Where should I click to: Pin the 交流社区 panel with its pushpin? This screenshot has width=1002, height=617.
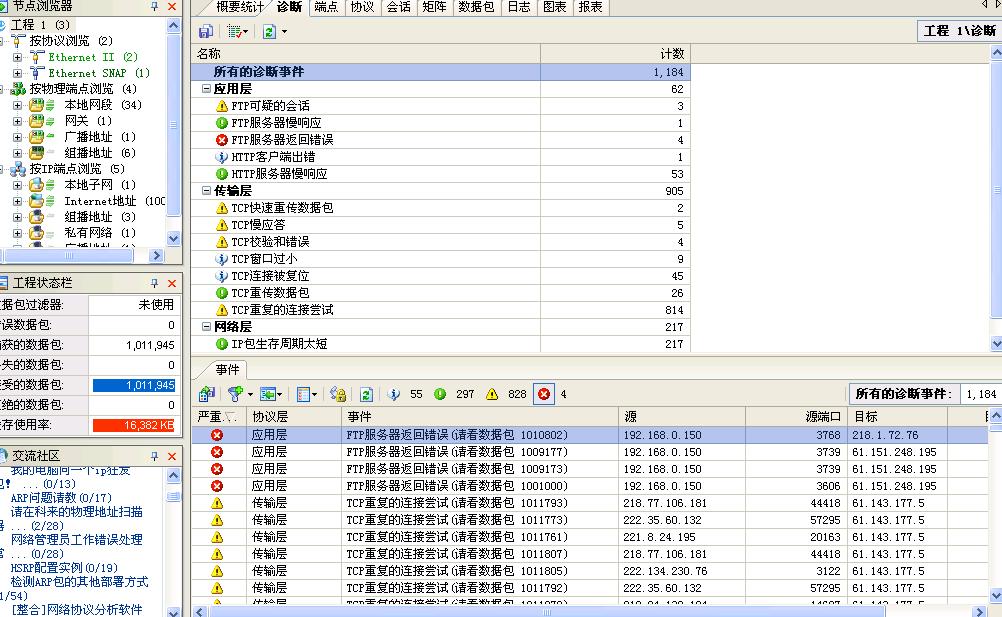point(155,456)
